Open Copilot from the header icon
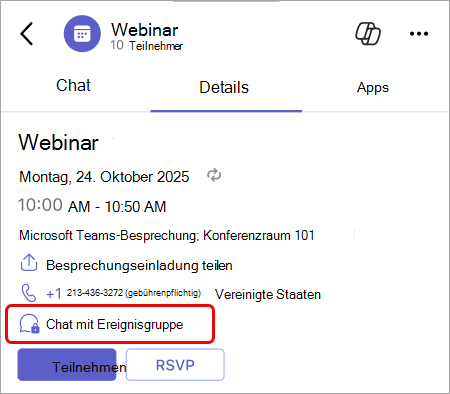Image resolution: width=450 pixels, height=394 pixels. 368,33
